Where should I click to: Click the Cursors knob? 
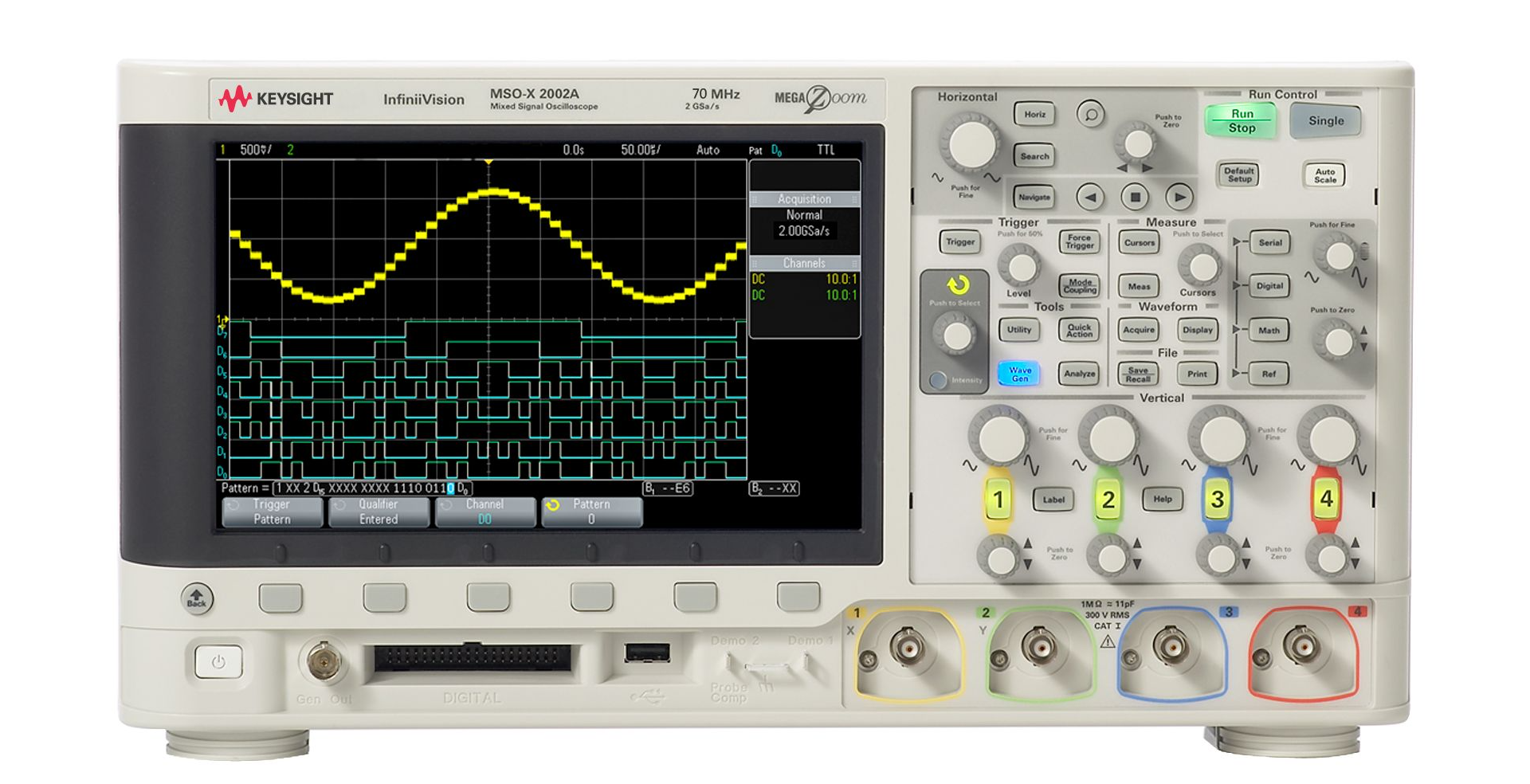click(1198, 266)
